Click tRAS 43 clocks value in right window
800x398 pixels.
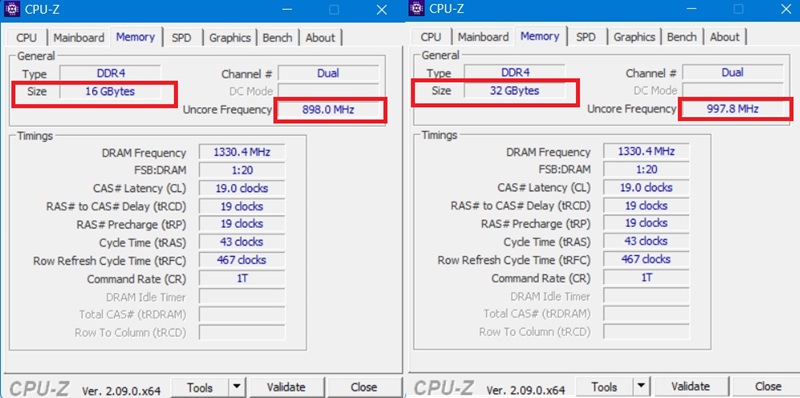click(x=646, y=241)
